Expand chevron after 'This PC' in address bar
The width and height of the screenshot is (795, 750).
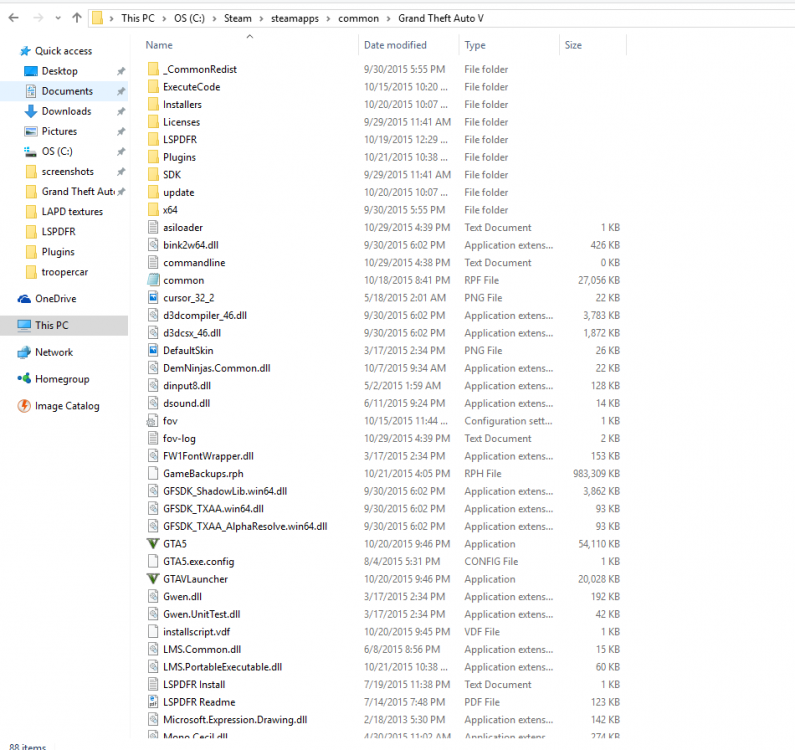[165, 19]
